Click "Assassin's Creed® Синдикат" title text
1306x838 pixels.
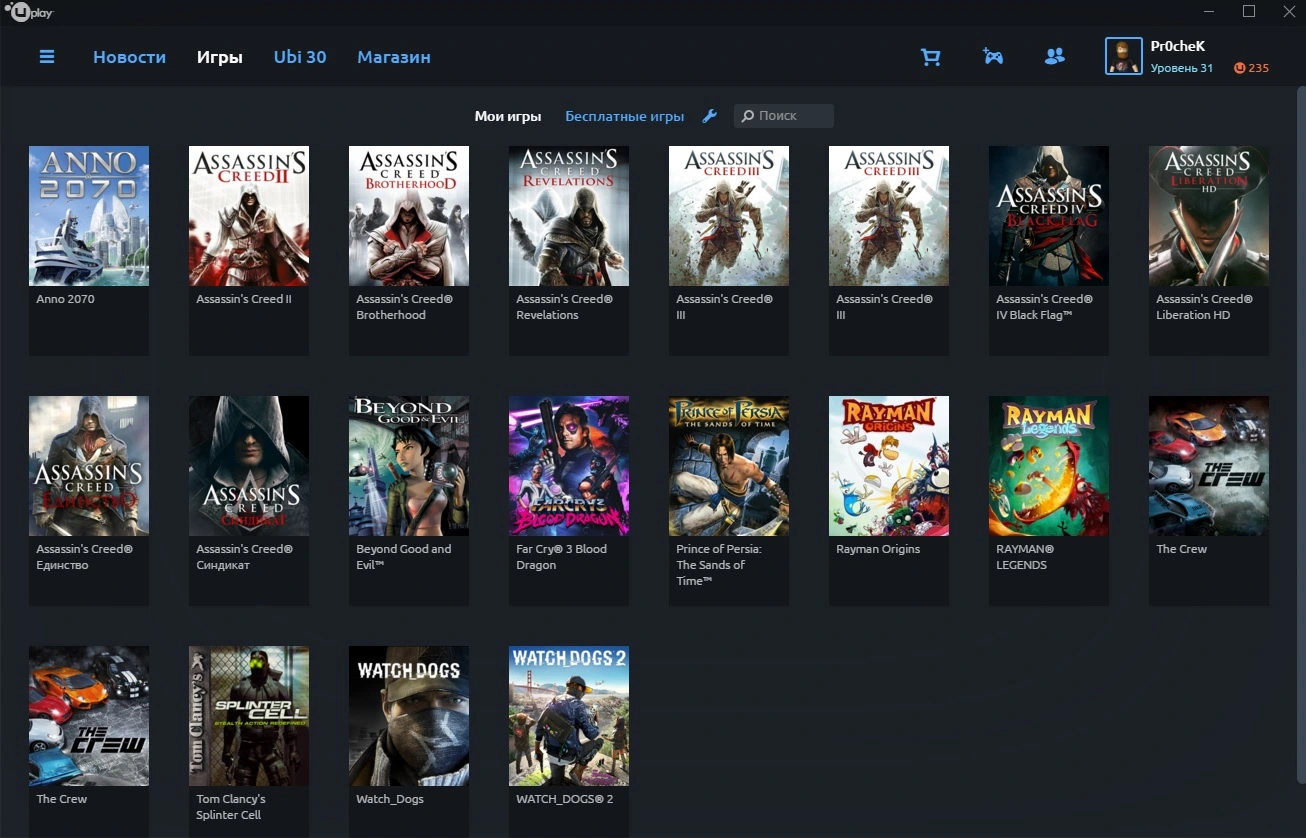point(245,557)
